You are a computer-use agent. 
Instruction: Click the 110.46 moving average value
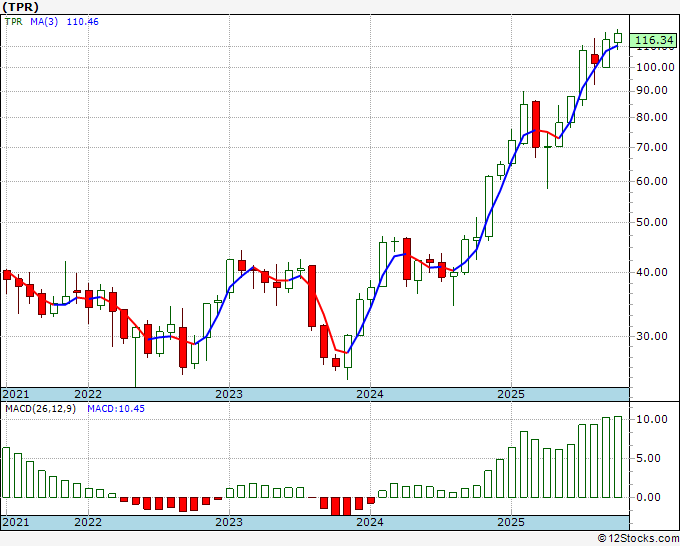click(x=82, y=22)
